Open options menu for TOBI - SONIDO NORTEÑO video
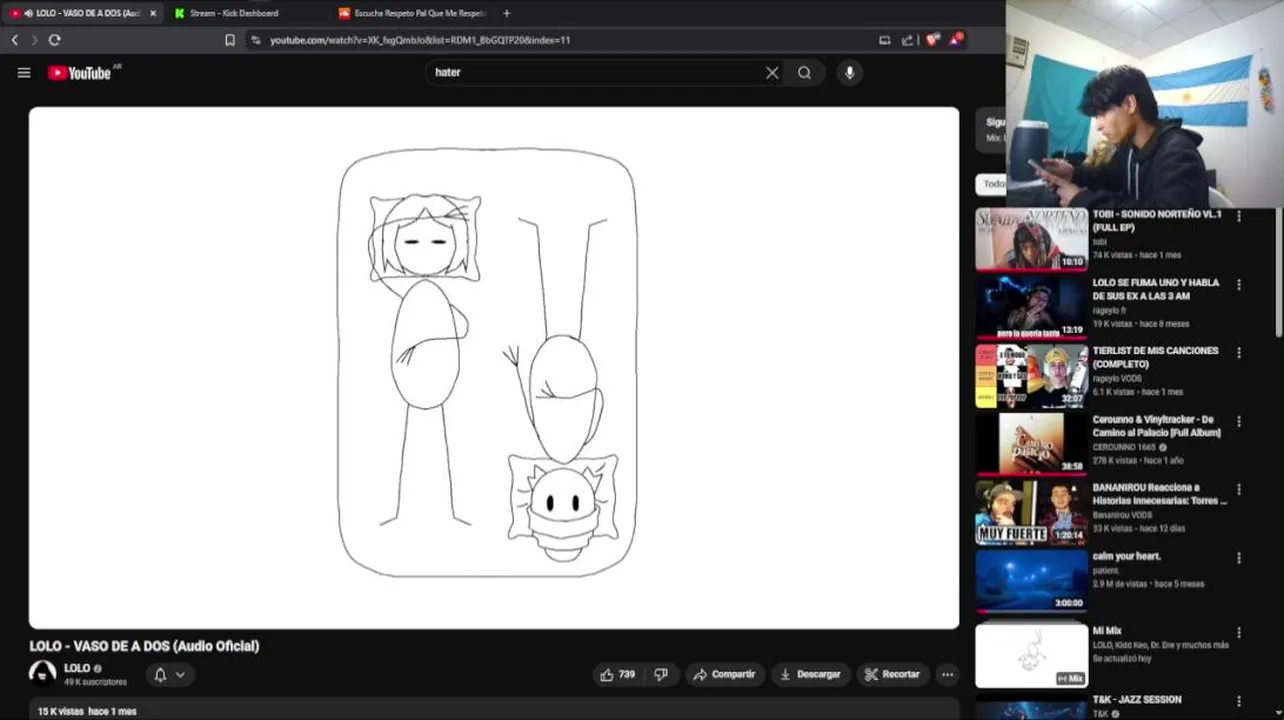This screenshot has height=720, width=1284. [x=1239, y=216]
